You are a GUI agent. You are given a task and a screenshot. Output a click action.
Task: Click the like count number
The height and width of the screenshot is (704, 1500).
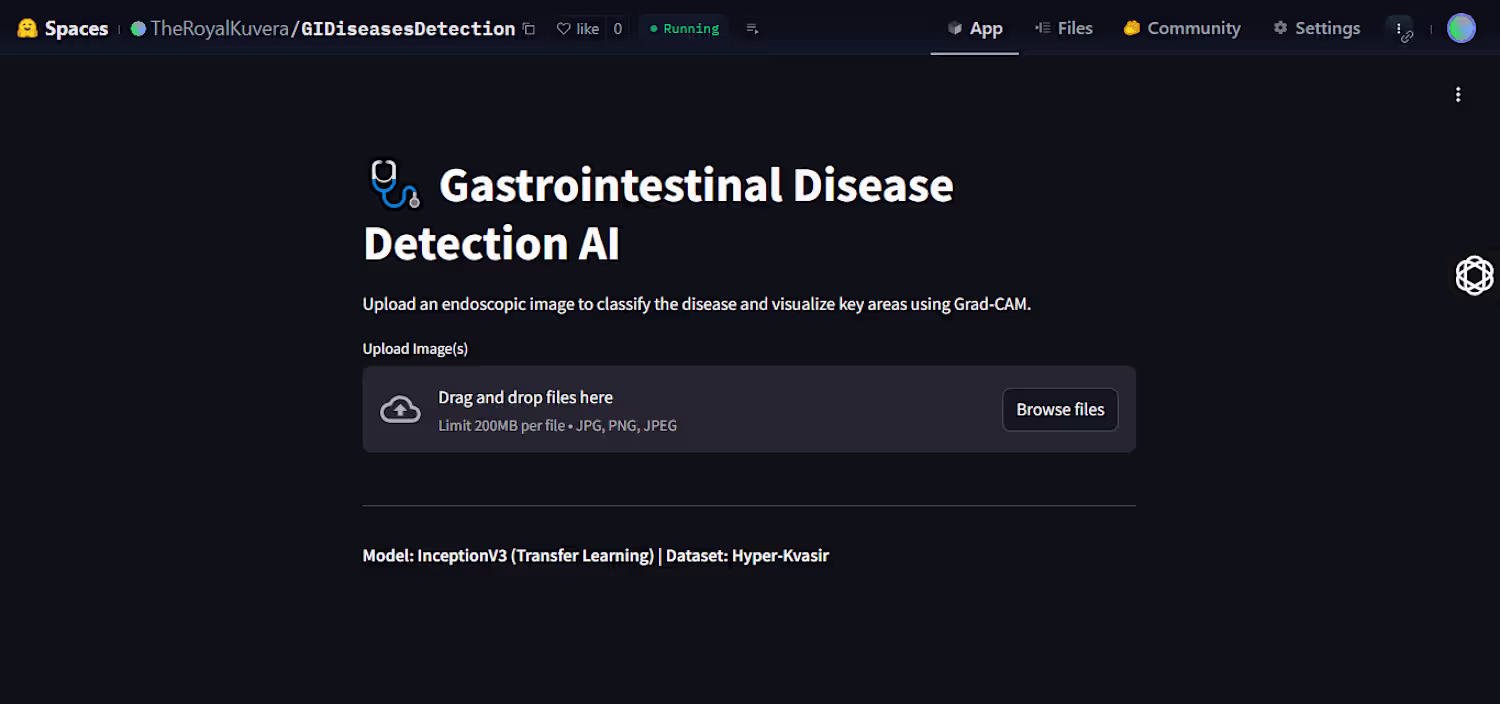click(617, 29)
